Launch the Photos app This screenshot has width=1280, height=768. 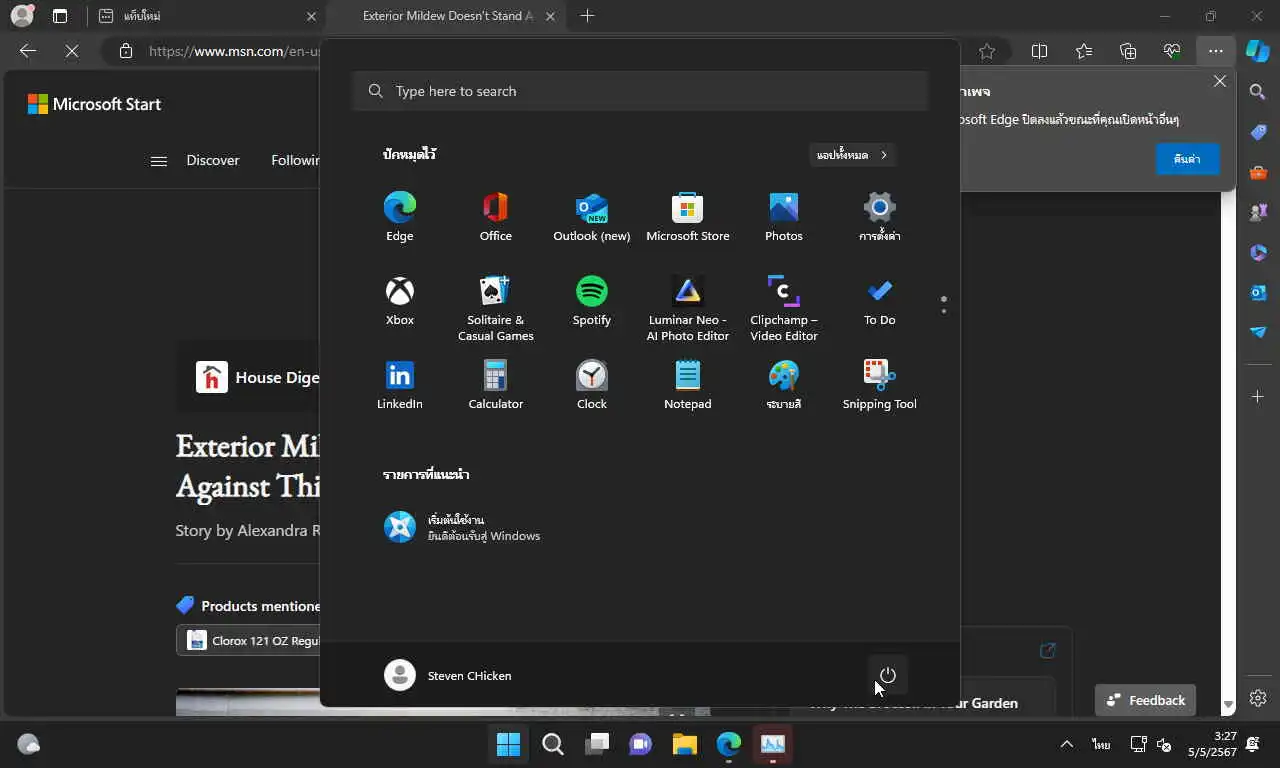click(783, 217)
